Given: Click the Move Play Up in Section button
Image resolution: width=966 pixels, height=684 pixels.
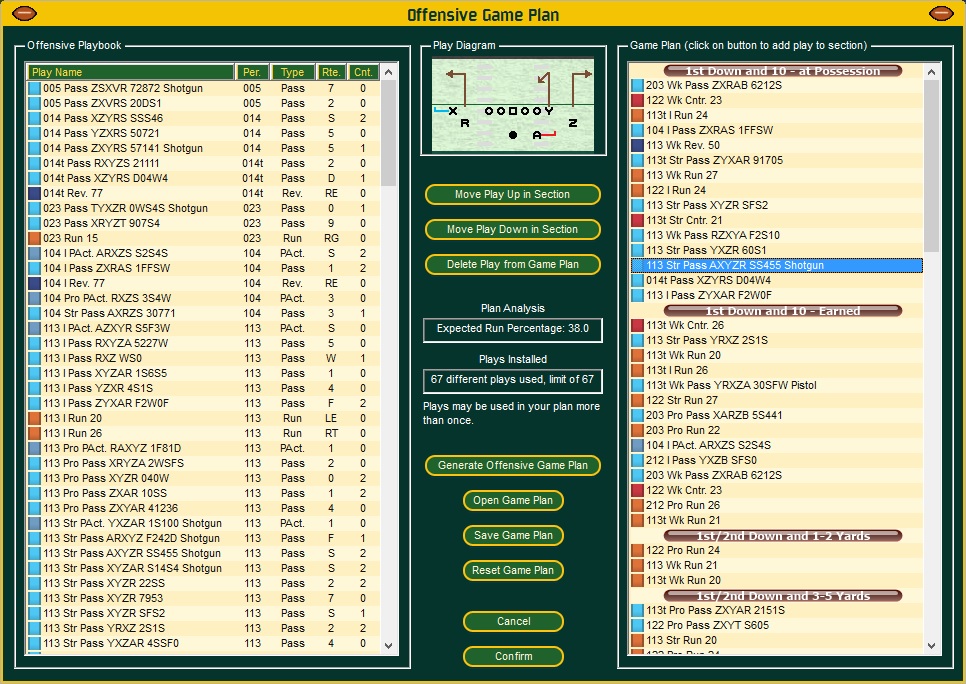Looking at the screenshot, I should 512,194.
